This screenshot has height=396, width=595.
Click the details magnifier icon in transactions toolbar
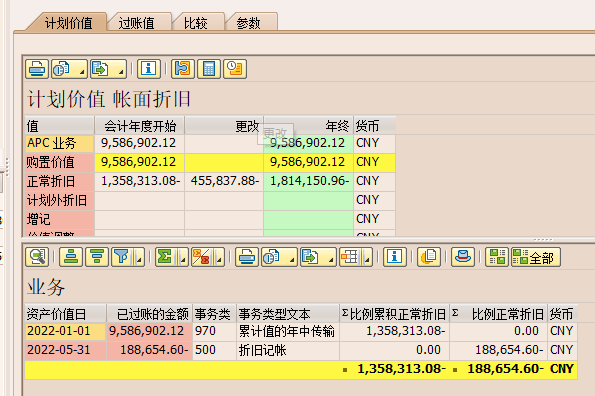(37, 257)
